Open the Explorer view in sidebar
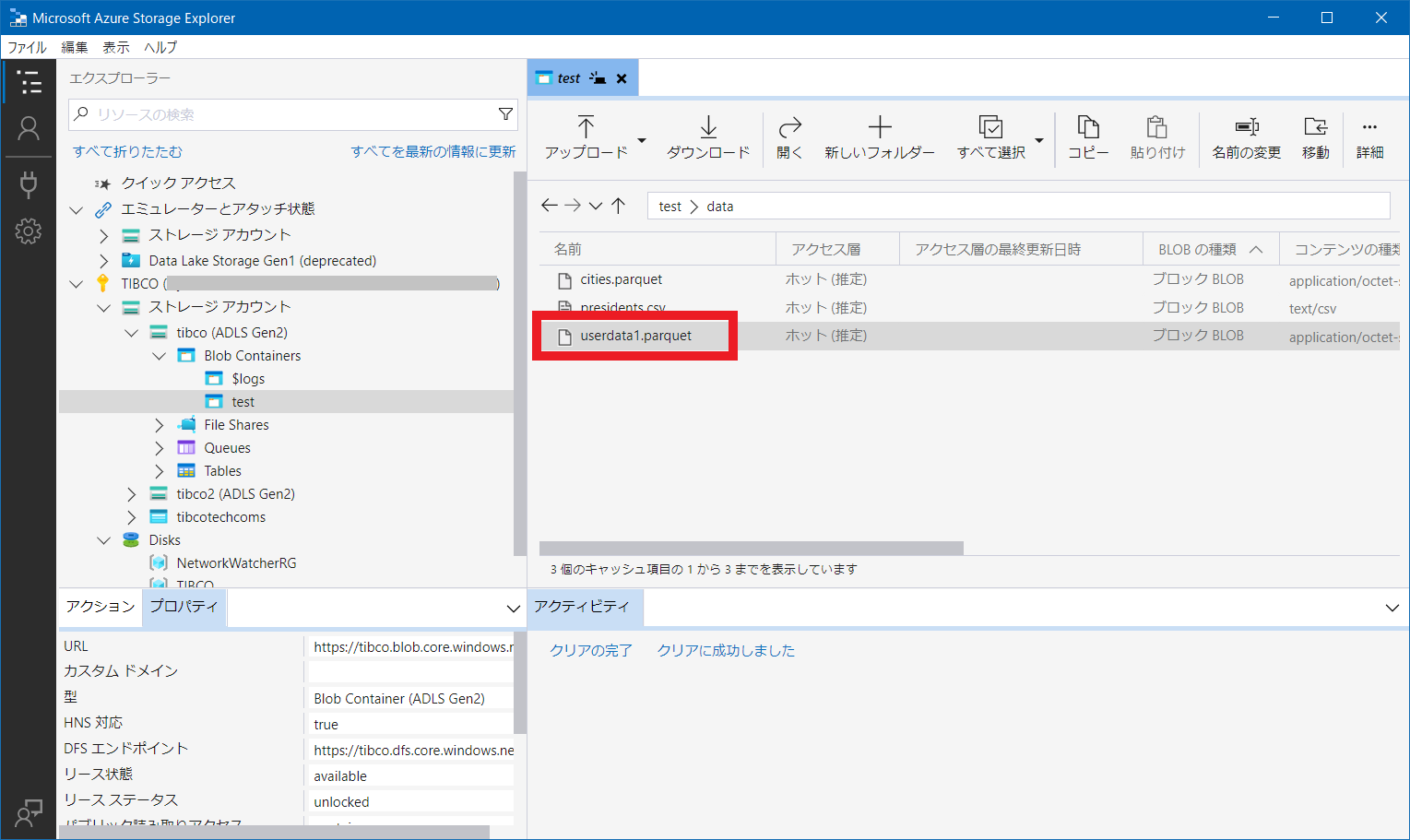 tap(29, 82)
